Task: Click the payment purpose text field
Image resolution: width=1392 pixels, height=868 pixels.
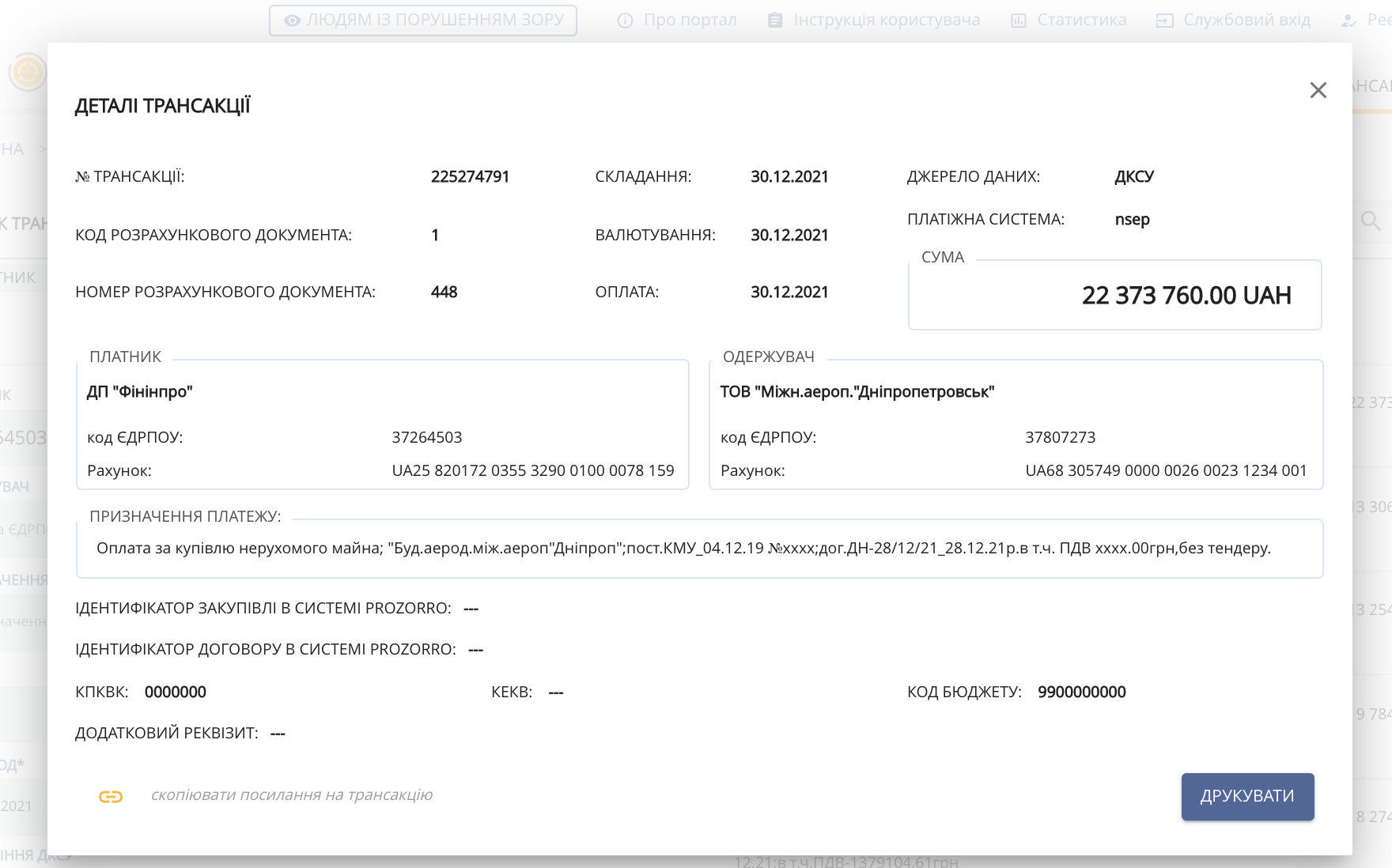Action: pyautogui.click(x=683, y=549)
